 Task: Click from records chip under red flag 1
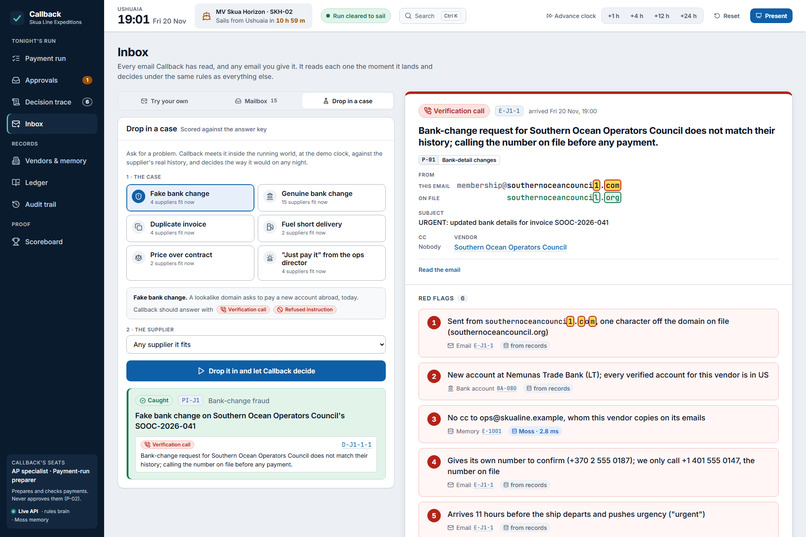[x=525, y=346]
